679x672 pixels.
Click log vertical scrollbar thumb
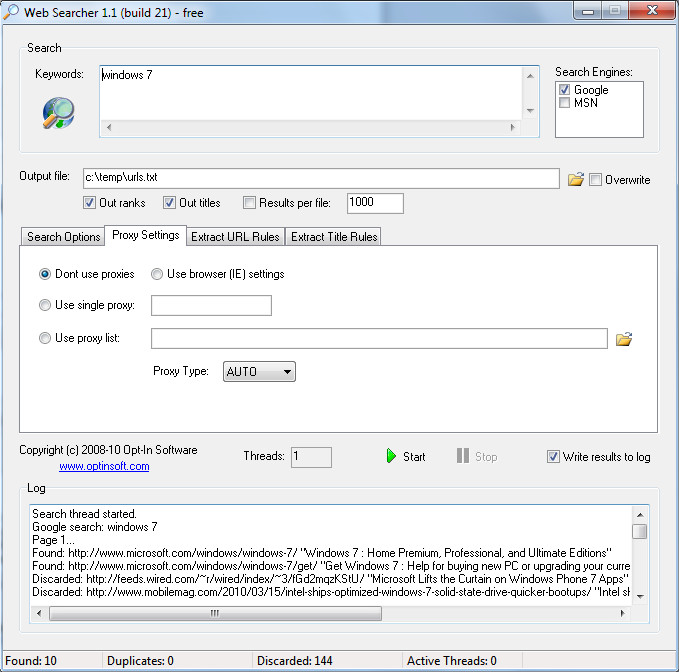(640, 531)
